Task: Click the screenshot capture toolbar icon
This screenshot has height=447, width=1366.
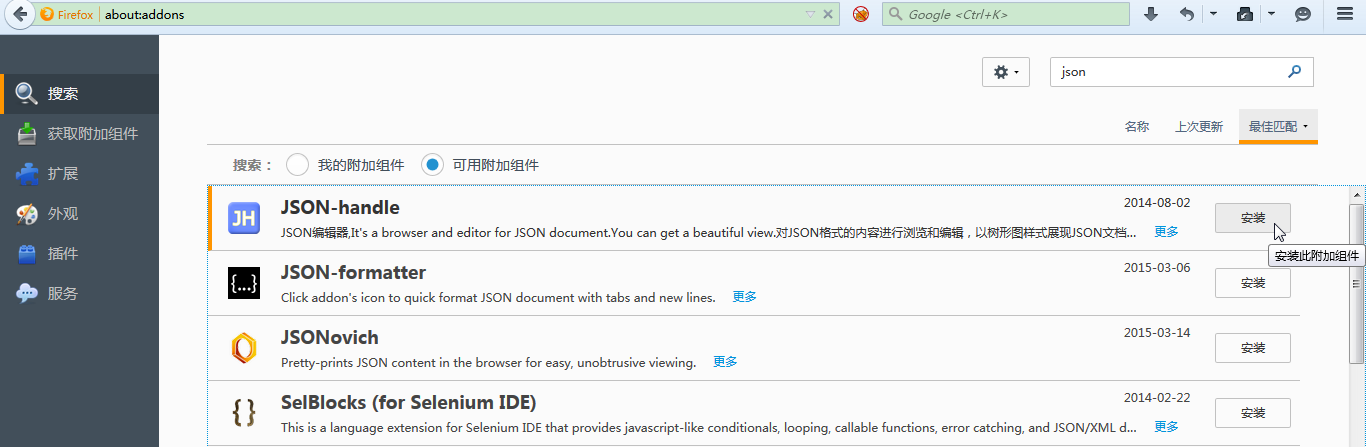Action: tap(1245, 14)
